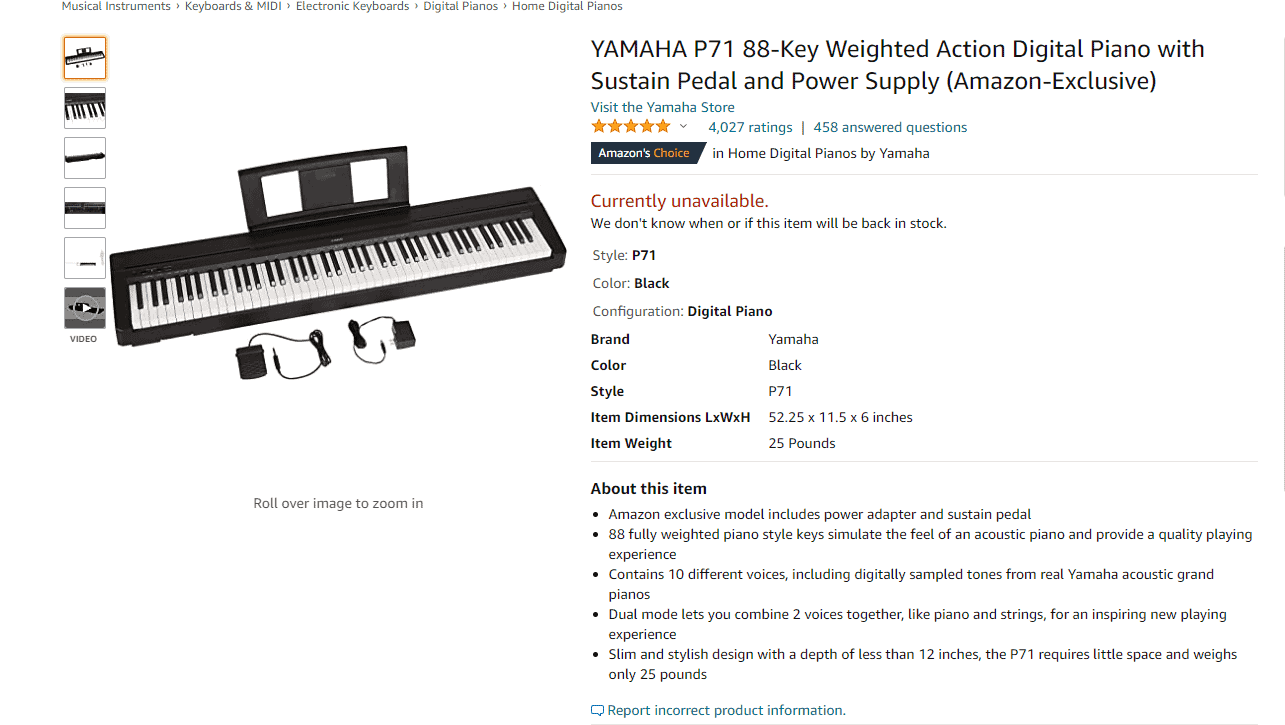Visit the Yamaha Store link
Screen dimensions: 1285x725
(x=663, y=107)
